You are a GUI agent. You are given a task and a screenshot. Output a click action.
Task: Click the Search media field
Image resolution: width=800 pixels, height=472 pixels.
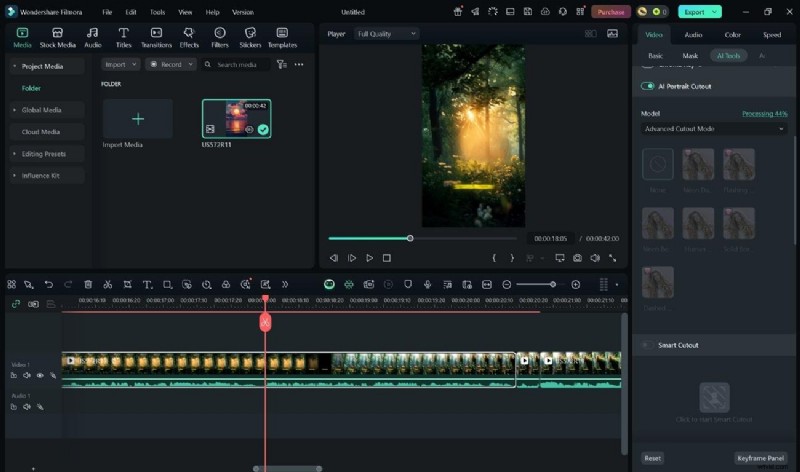tap(237, 64)
